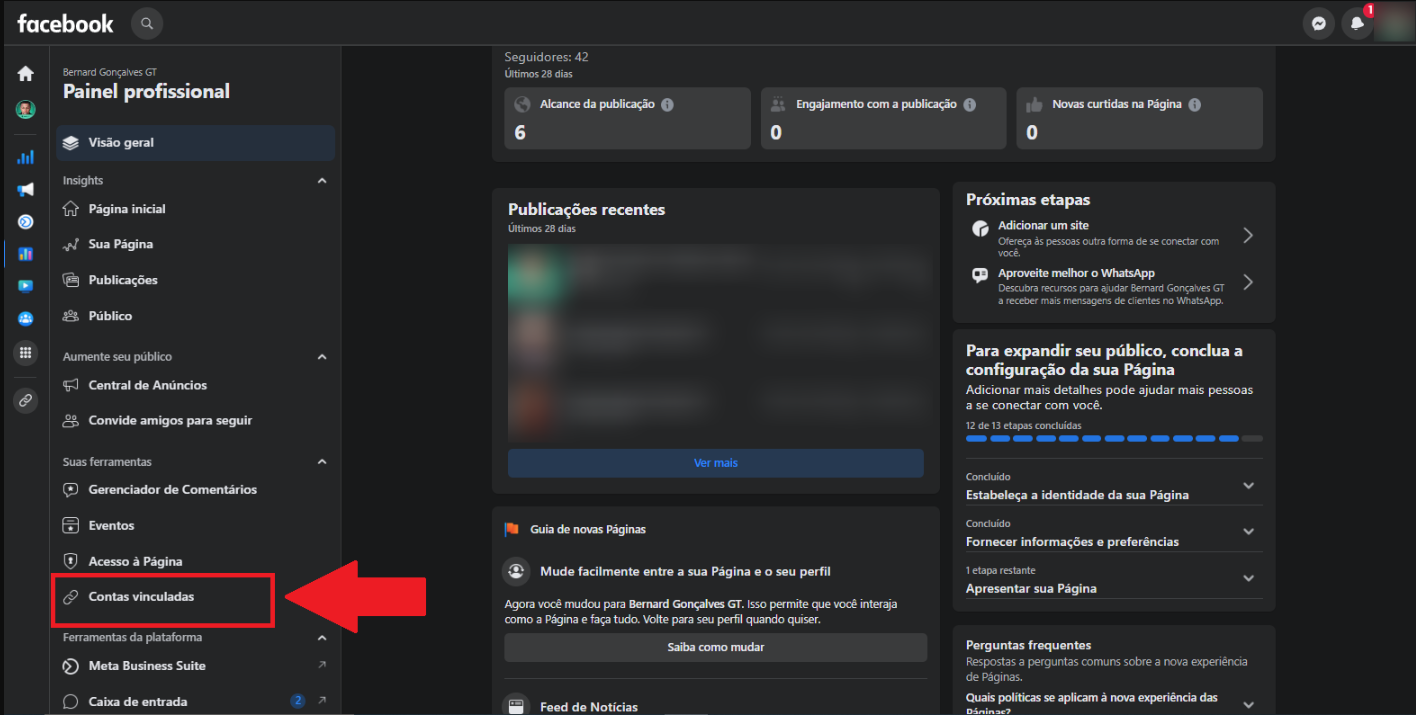The width and height of the screenshot is (1416, 715).
Task: Open the Aproveite melhor o WhatsApp arrow
Action: coord(1247,283)
